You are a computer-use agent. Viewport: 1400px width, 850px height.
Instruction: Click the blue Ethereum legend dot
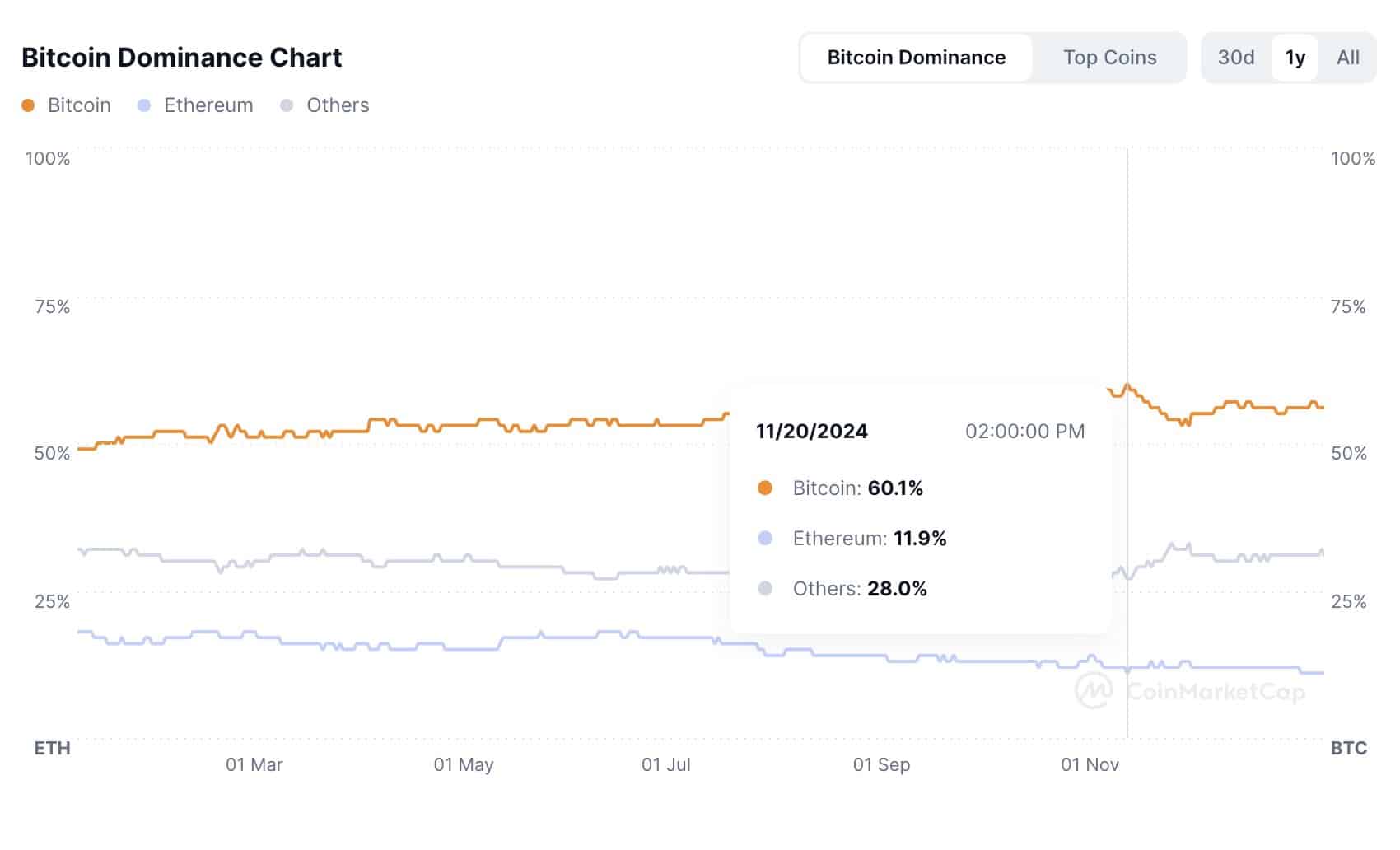pos(143,105)
